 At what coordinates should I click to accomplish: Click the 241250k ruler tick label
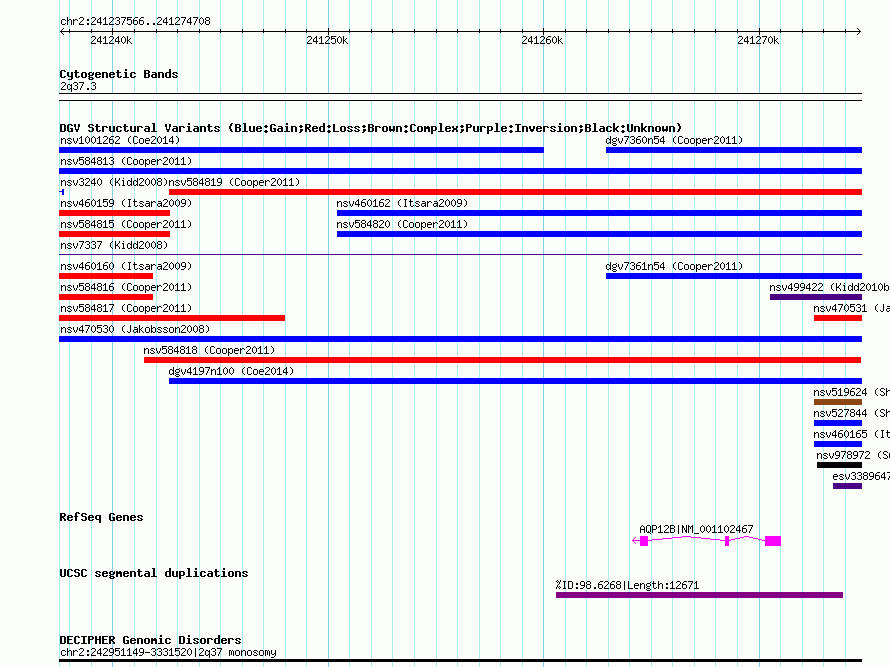click(327, 40)
